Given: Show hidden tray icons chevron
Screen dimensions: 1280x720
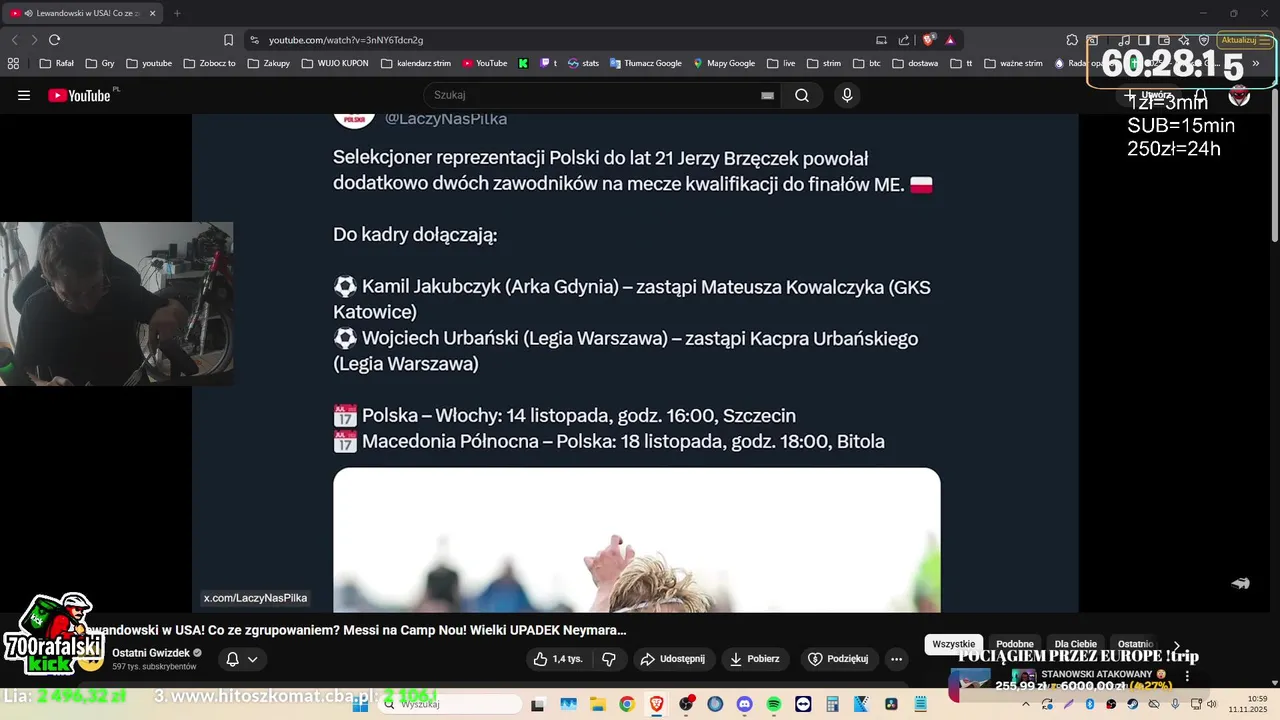Looking at the screenshot, I should point(1025,704).
